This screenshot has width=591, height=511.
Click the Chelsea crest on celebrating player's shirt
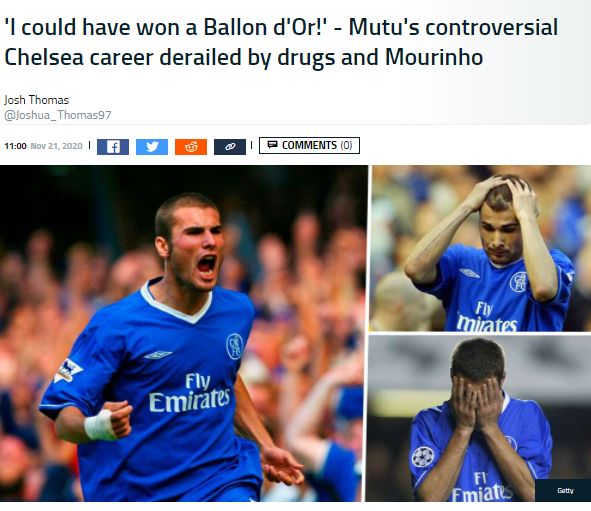click(x=234, y=346)
